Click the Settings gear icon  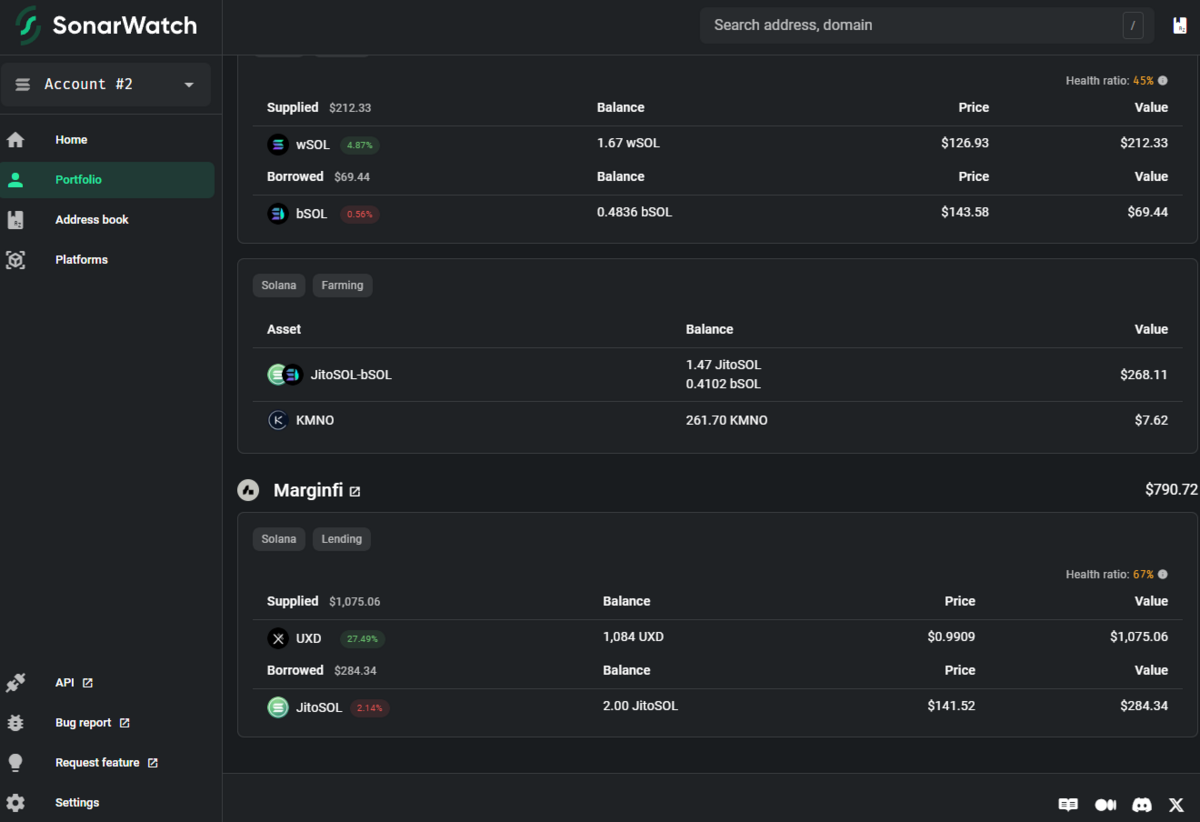[15, 803]
